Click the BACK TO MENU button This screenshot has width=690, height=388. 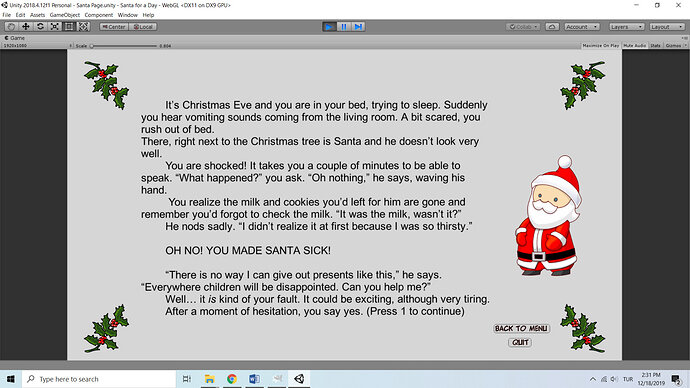click(521, 329)
